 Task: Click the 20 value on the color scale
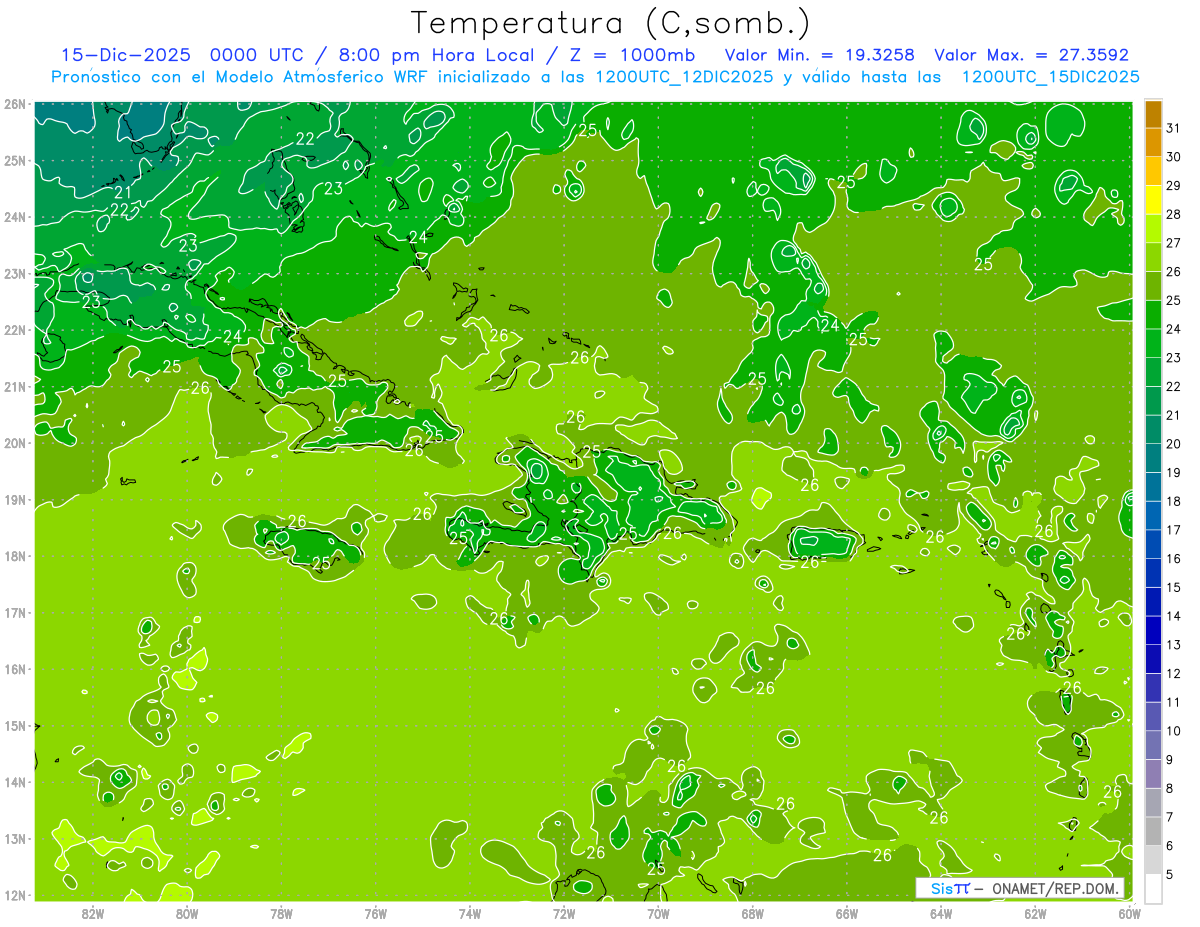click(x=1173, y=444)
